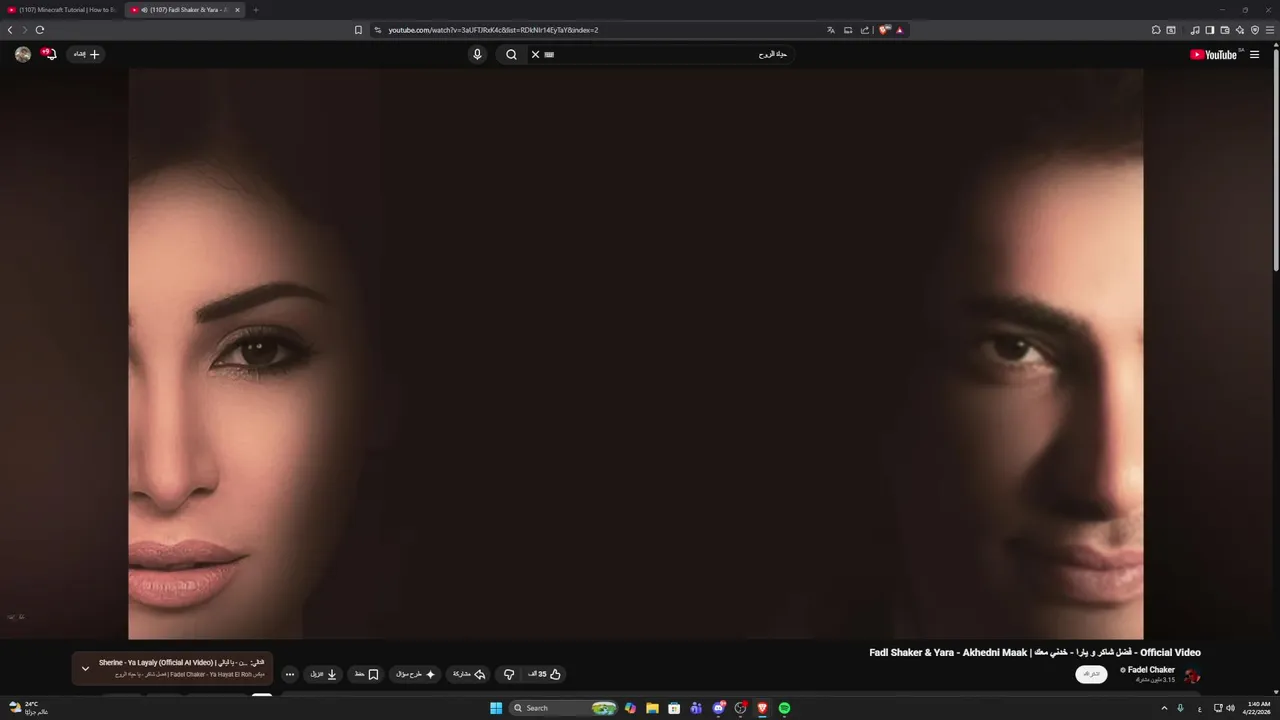1280x720 pixels.
Task: Like the video with thumbs up
Action: [545, 674]
